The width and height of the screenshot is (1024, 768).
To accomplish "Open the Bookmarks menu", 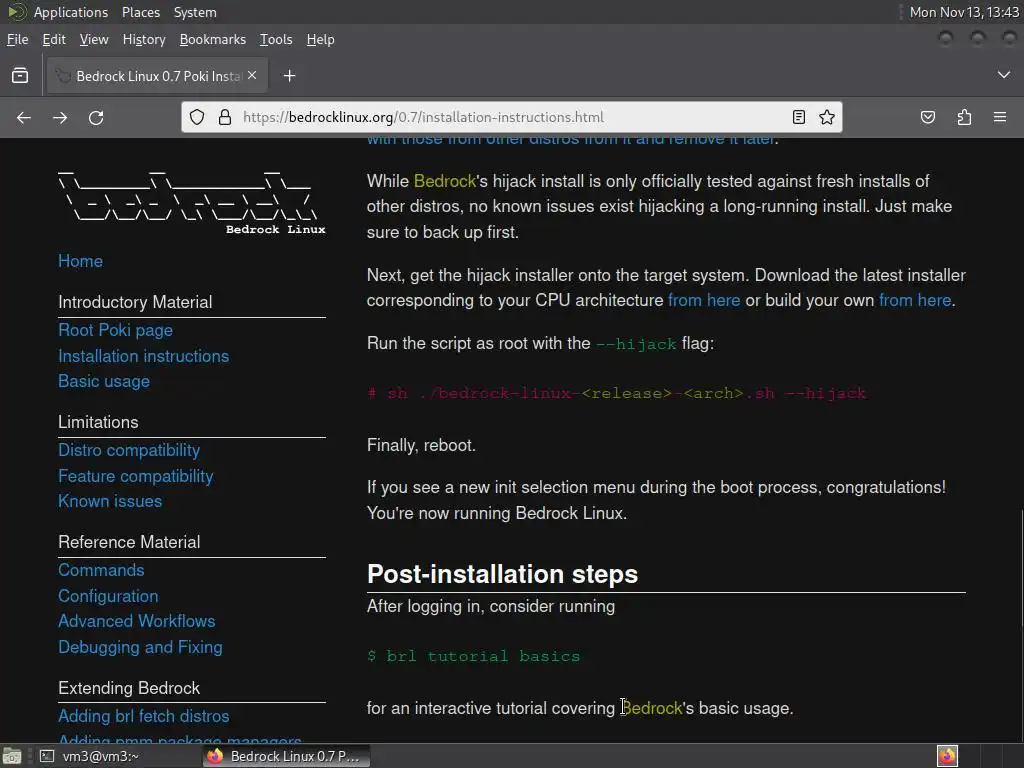I will pos(212,39).
